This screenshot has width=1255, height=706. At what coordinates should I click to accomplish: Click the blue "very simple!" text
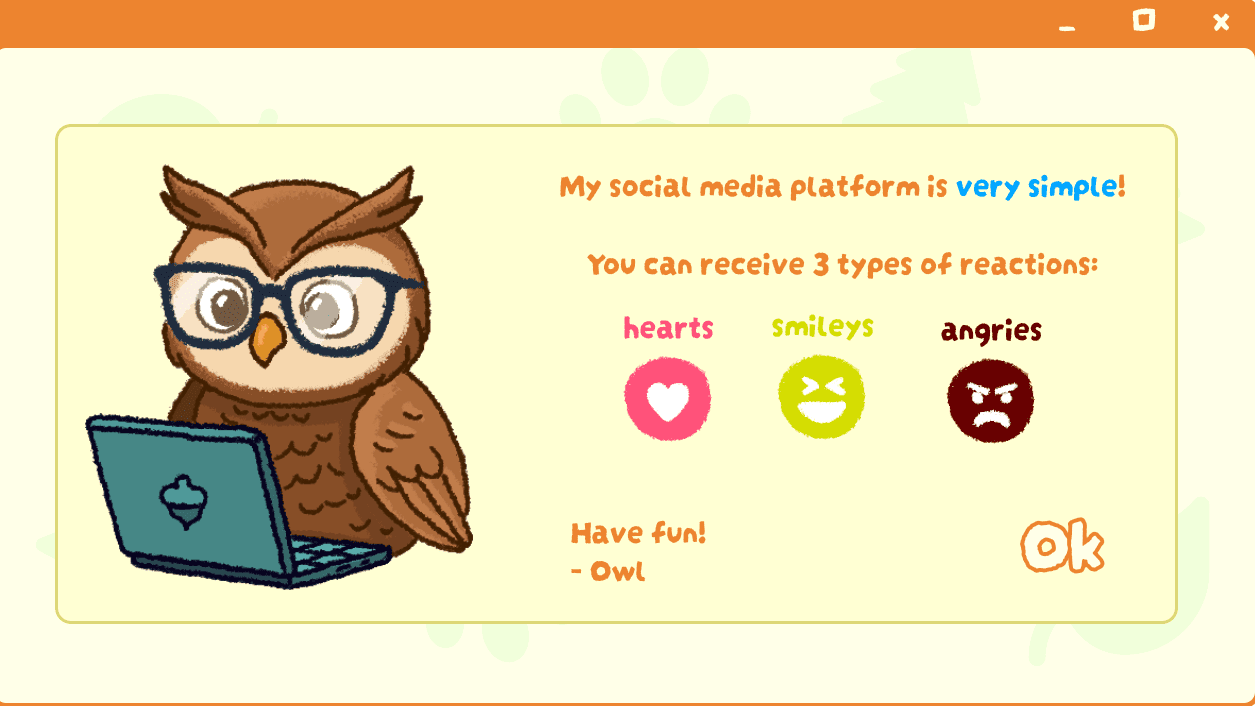point(1041,187)
